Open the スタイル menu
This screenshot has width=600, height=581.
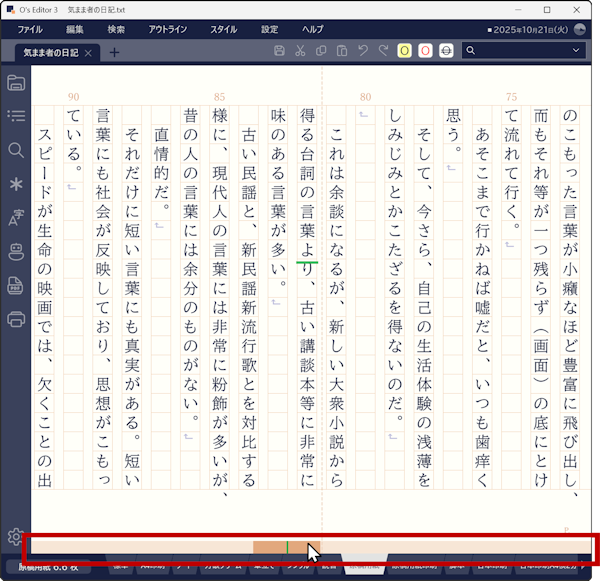[x=223, y=30]
